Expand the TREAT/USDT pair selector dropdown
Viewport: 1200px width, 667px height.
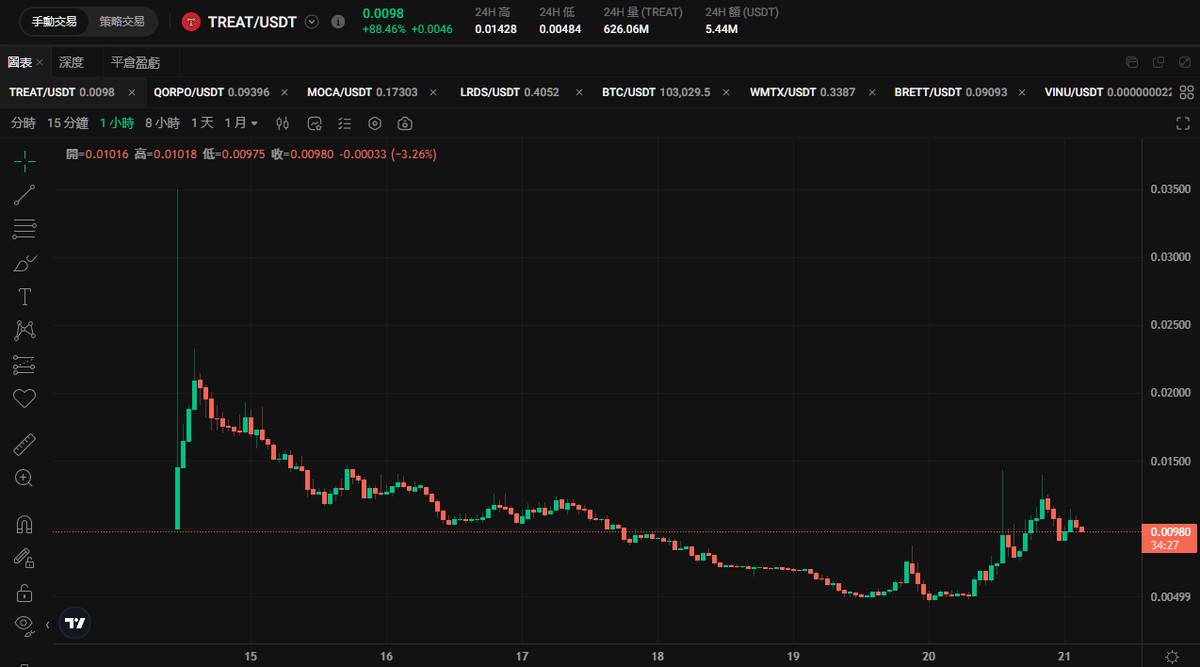[312, 22]
